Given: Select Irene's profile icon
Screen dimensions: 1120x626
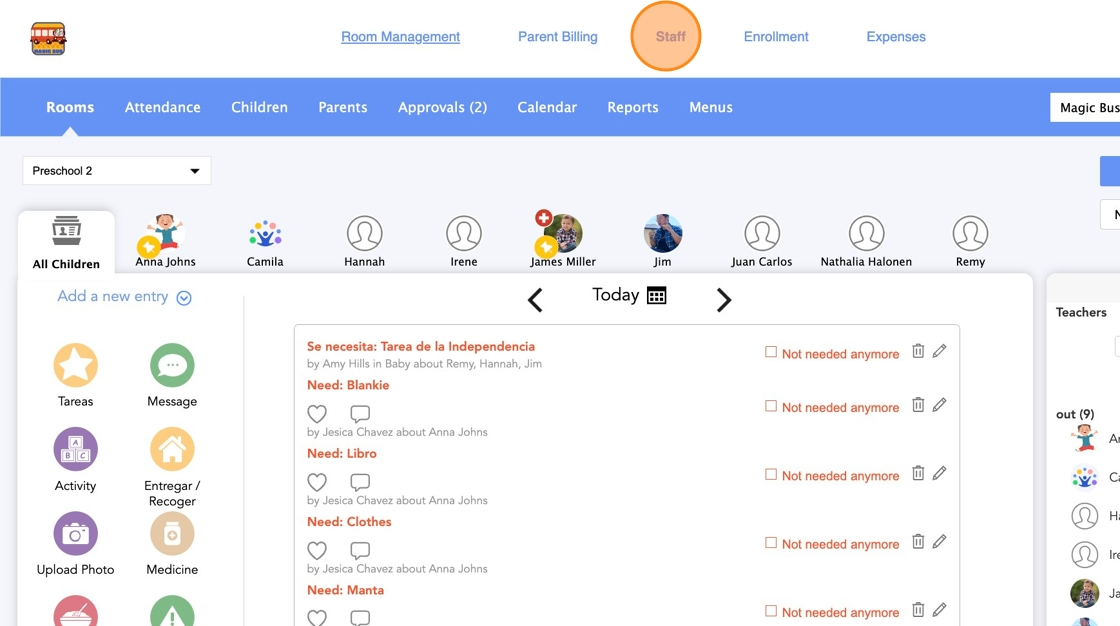Looking at the screenshot, I should pyautogui.click(x=464, y=234).
